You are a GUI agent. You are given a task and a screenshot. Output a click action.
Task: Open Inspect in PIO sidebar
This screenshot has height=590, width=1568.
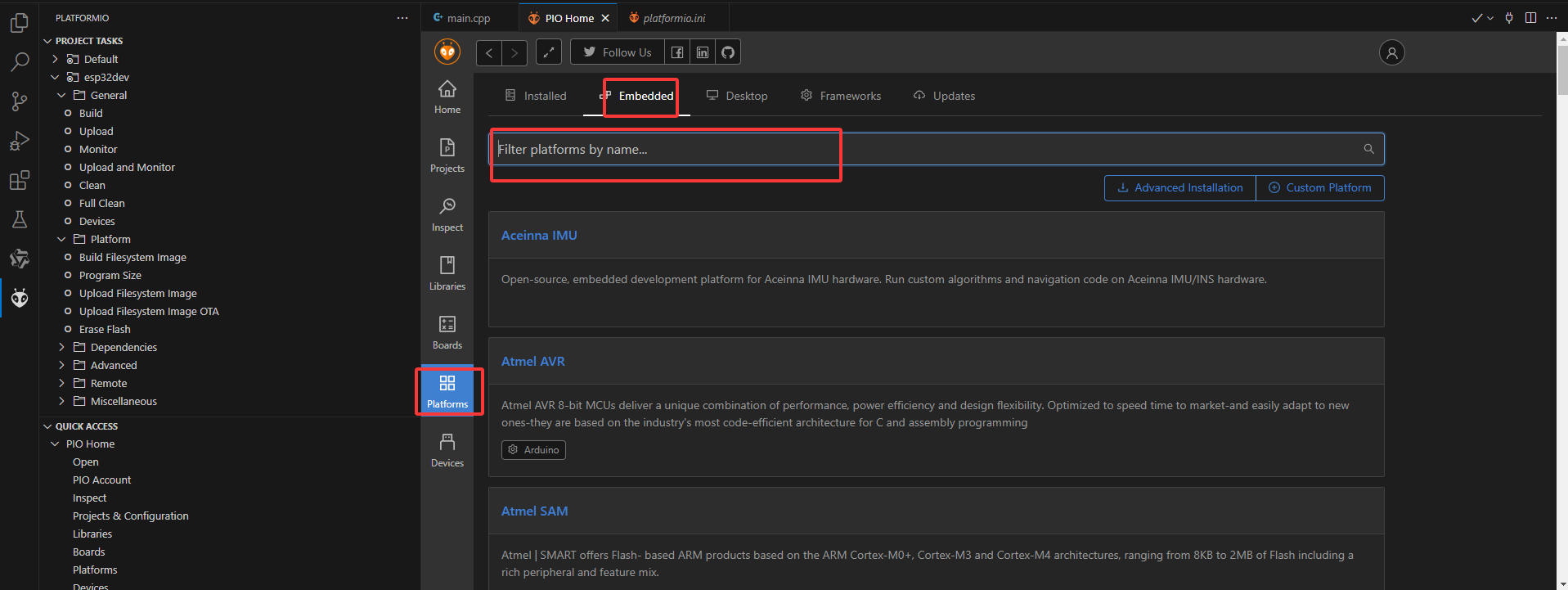click(x=447, y=214)
